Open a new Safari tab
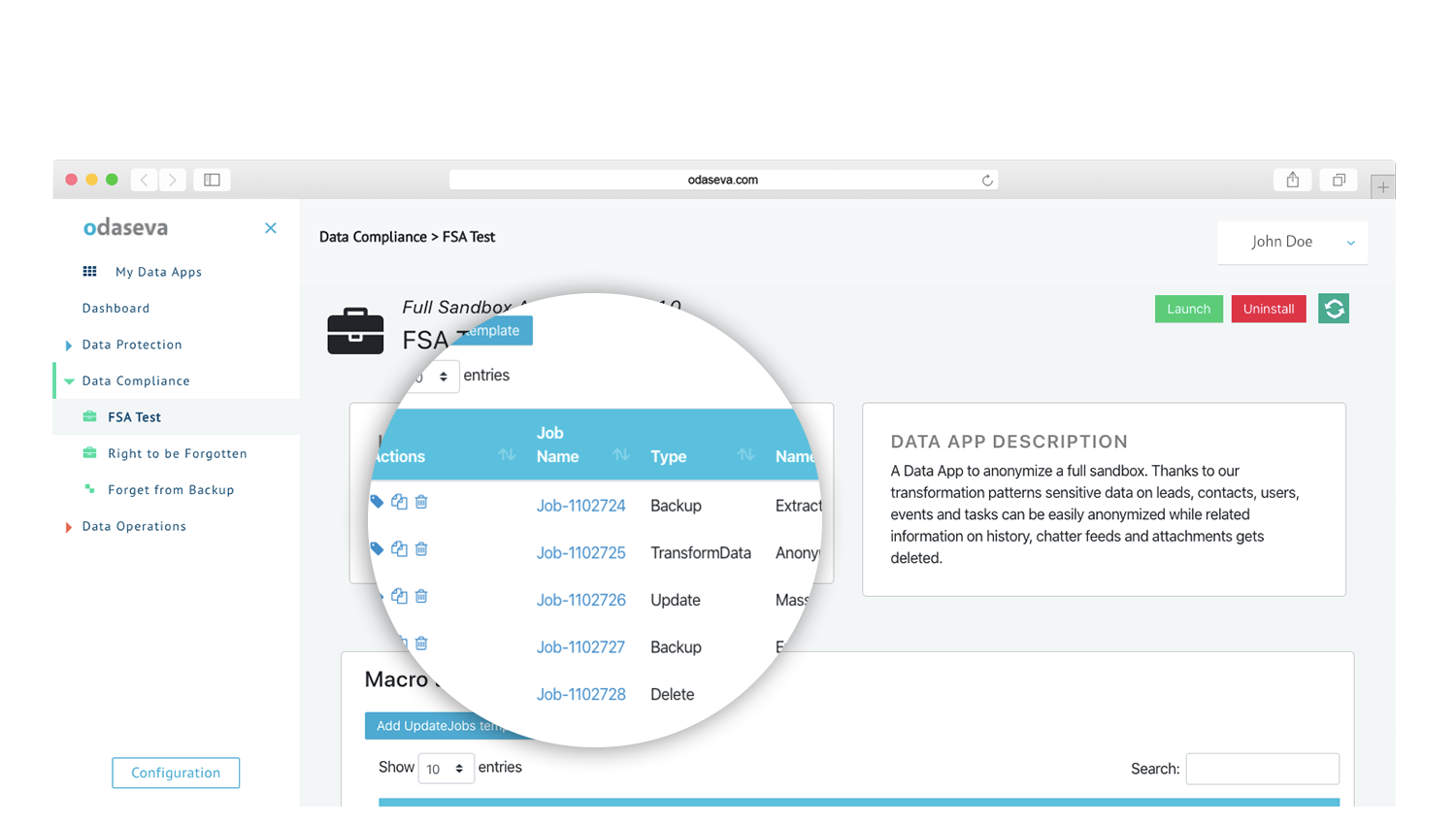The height and width of the screenshot is (825, 1456). pyautogui.click(x=1383, y=186)
